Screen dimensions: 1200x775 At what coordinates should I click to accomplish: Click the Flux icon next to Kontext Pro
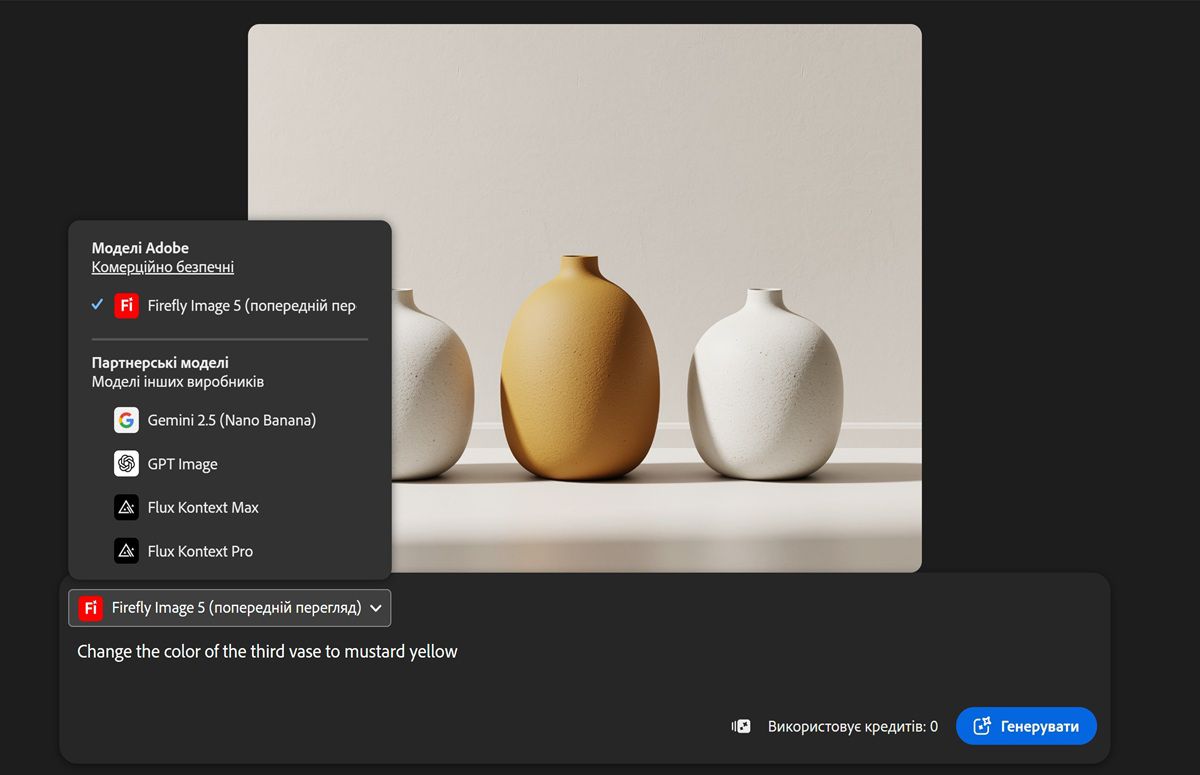coord(126,551)
